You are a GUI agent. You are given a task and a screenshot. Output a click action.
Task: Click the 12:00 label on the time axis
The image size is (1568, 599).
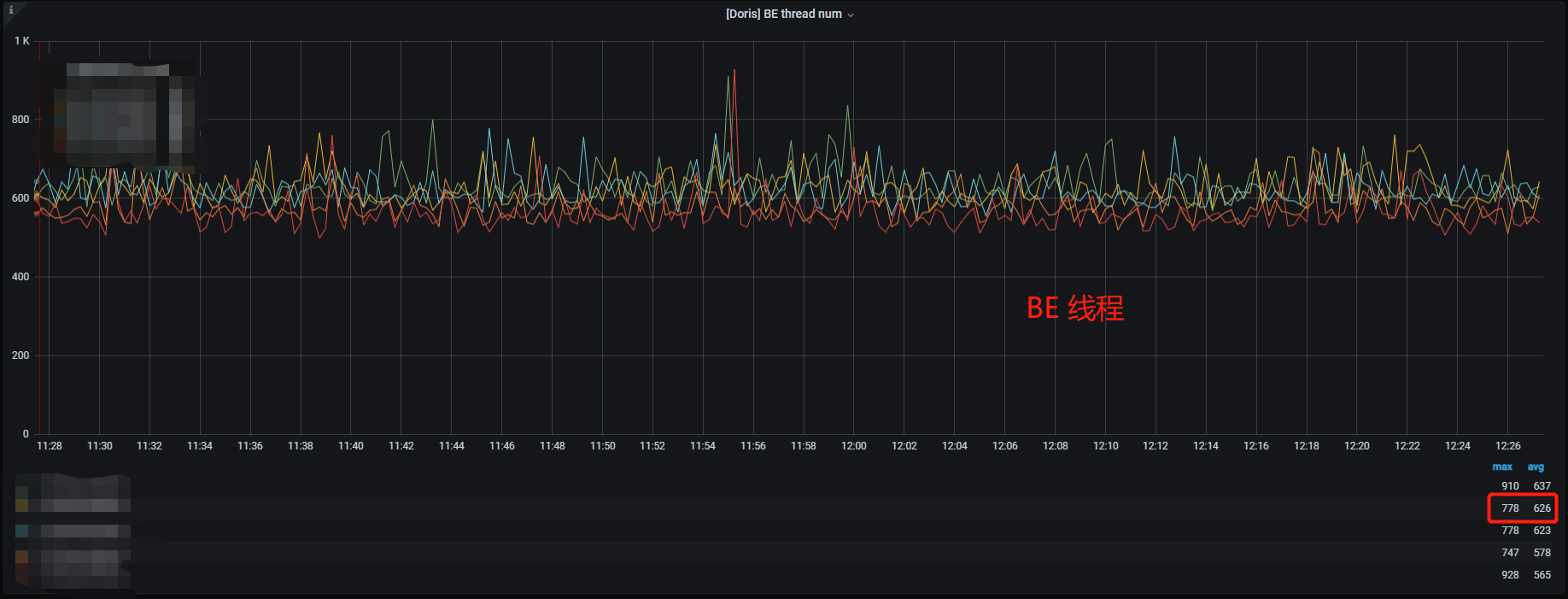point(853,445)
